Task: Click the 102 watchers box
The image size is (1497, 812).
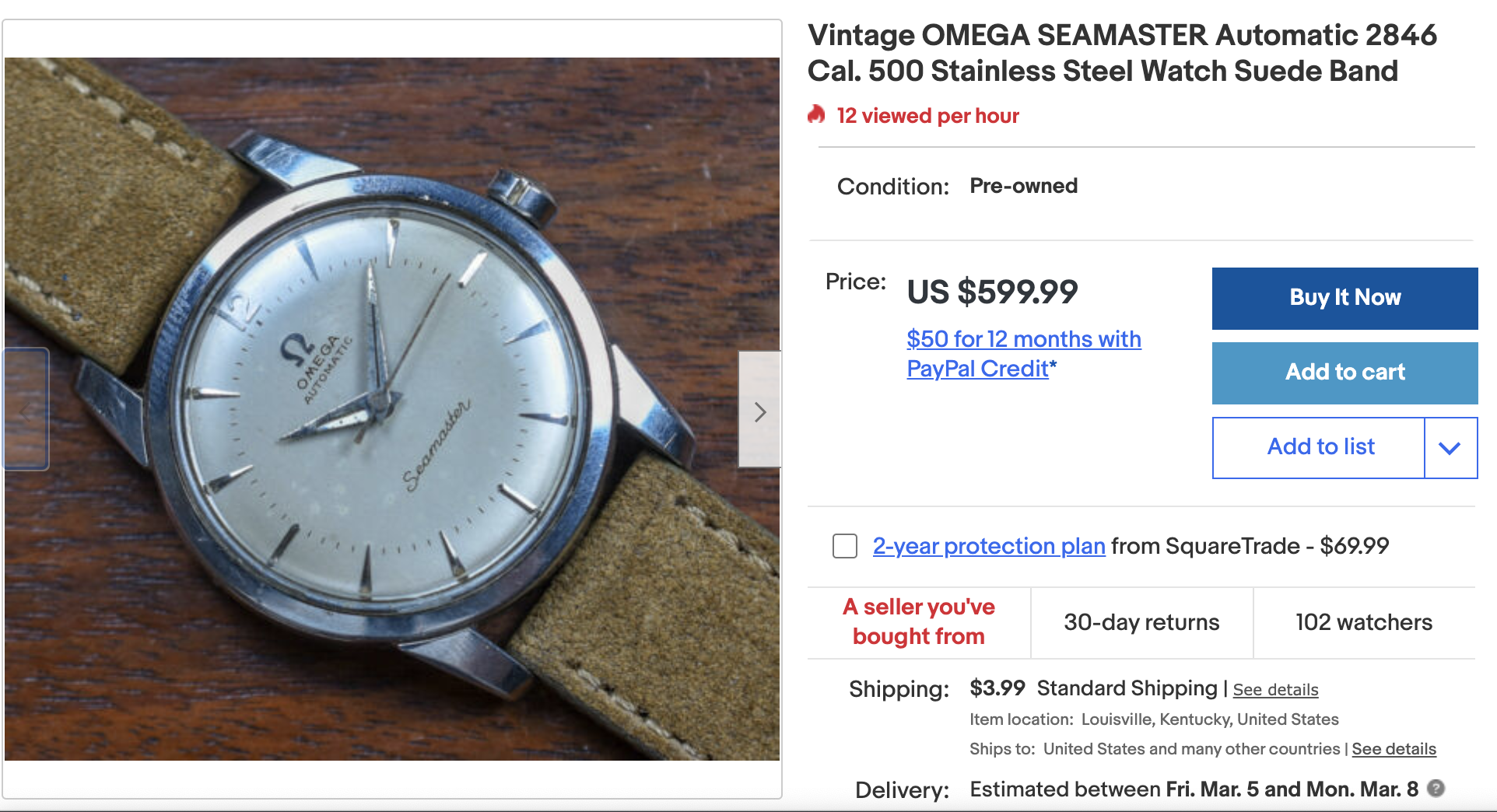Action: [1363, 622]
